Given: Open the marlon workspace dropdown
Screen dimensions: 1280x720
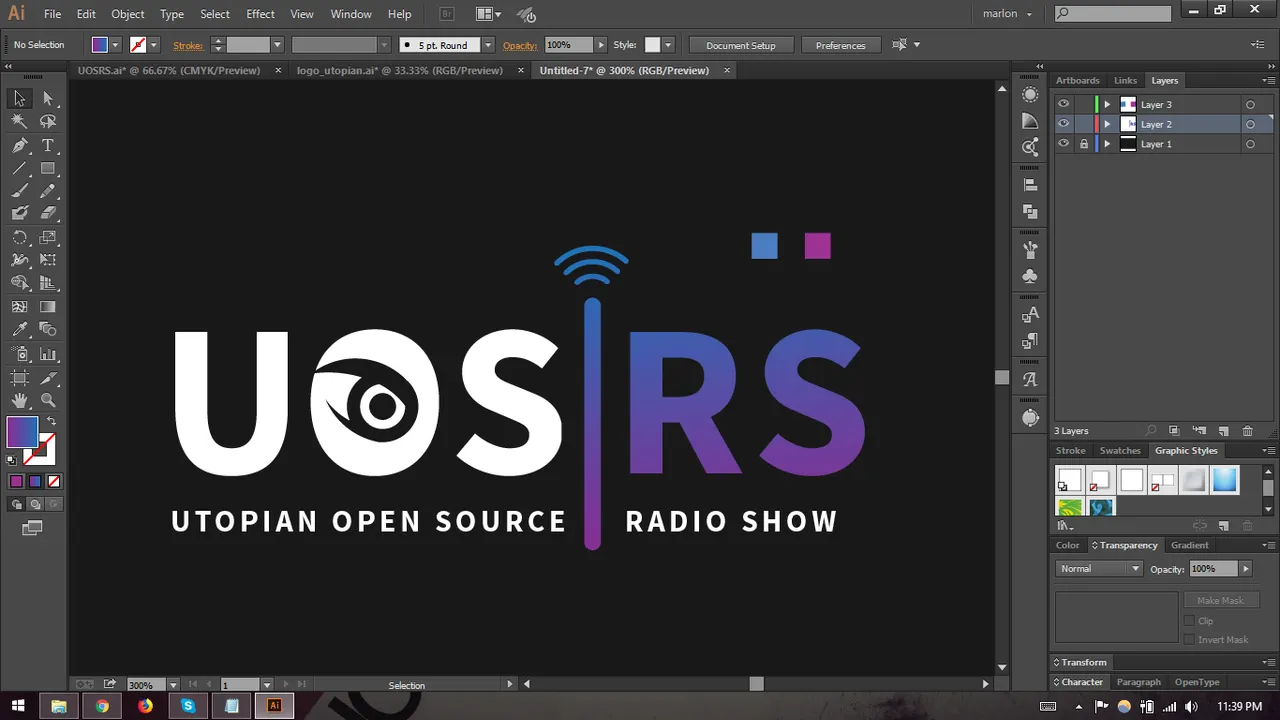Looking at the screenshot, I should click(x=1007, y=14).
